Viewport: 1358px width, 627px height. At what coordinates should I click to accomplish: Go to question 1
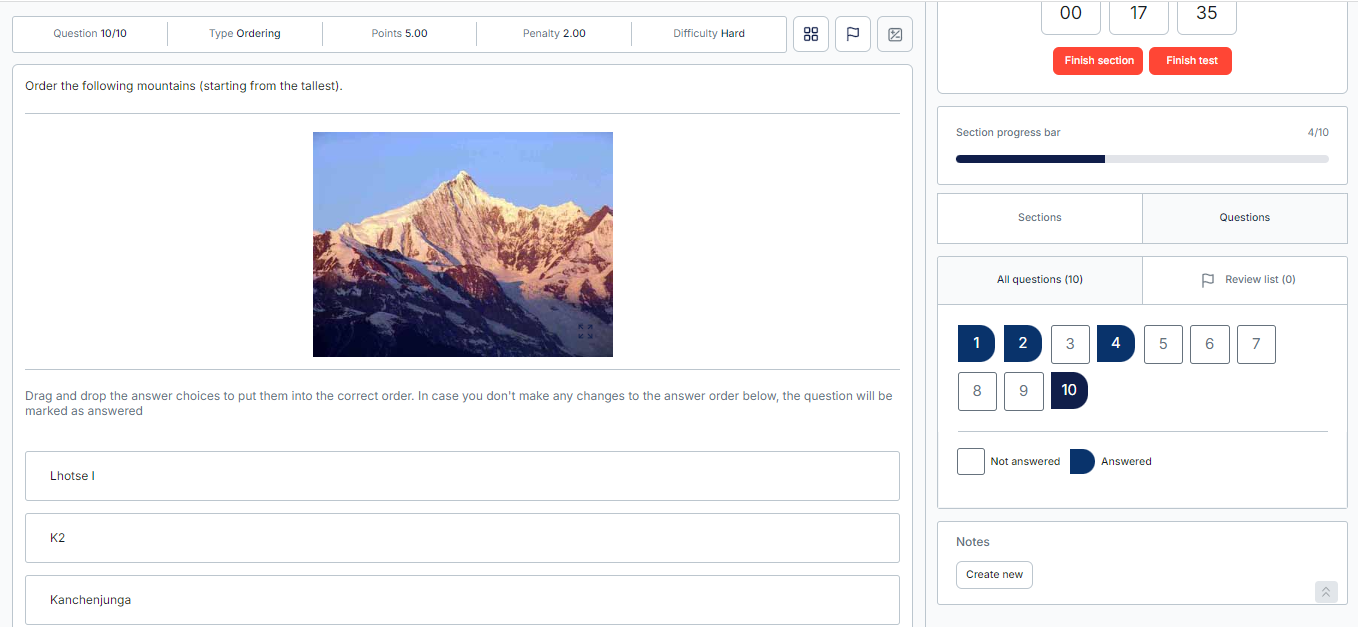click(976, 344)
